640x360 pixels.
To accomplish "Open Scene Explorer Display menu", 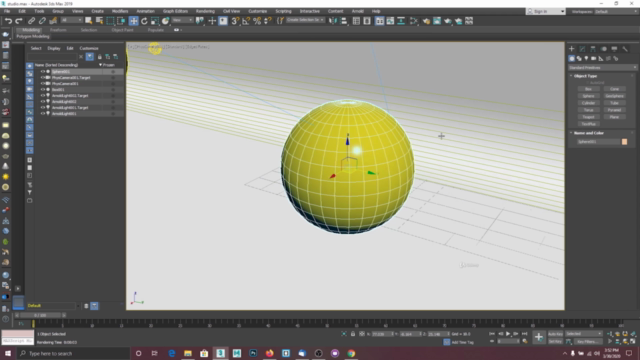I will tap(53, 48).
